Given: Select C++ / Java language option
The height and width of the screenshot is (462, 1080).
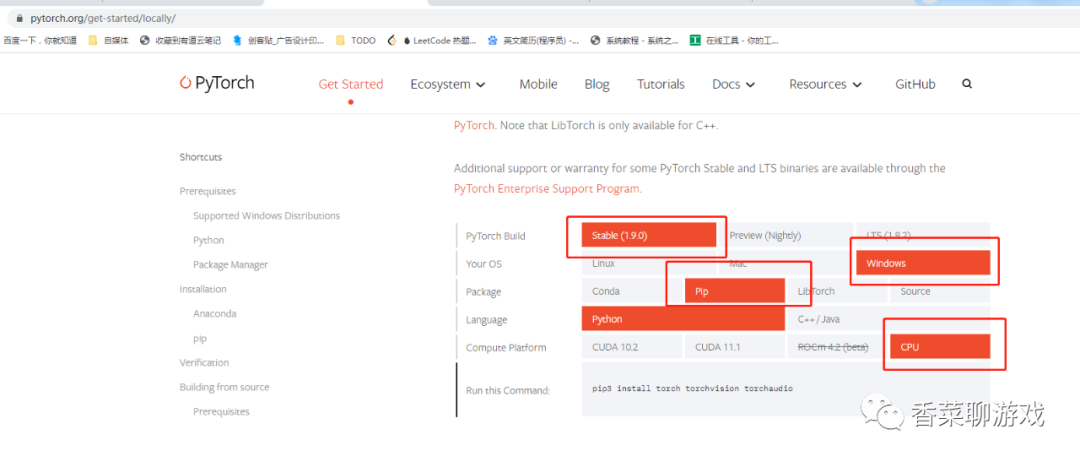Looking at the screenshot, I should coord(889,319).
